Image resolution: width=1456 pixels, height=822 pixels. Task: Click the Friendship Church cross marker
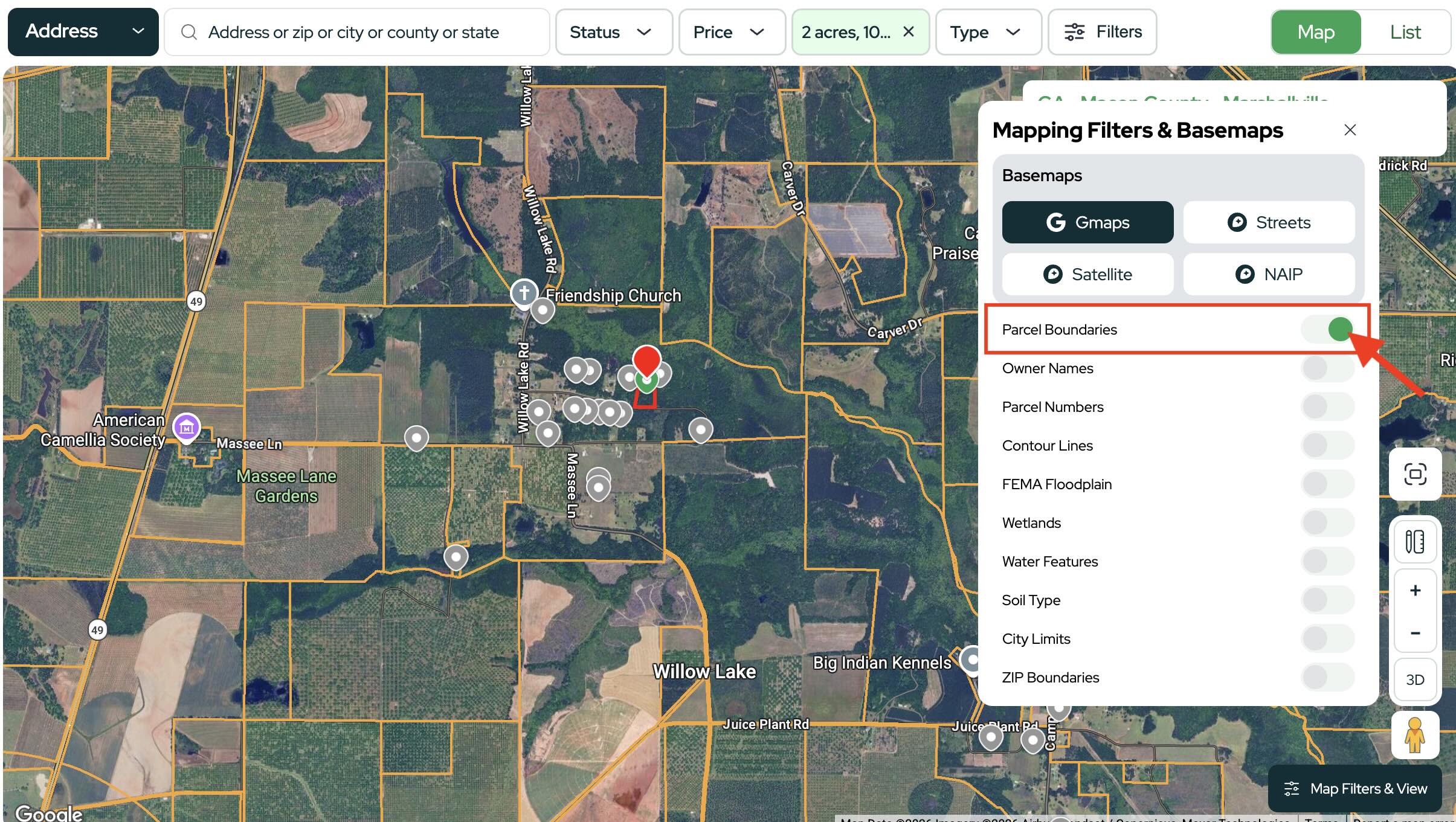tap(524, 293)
